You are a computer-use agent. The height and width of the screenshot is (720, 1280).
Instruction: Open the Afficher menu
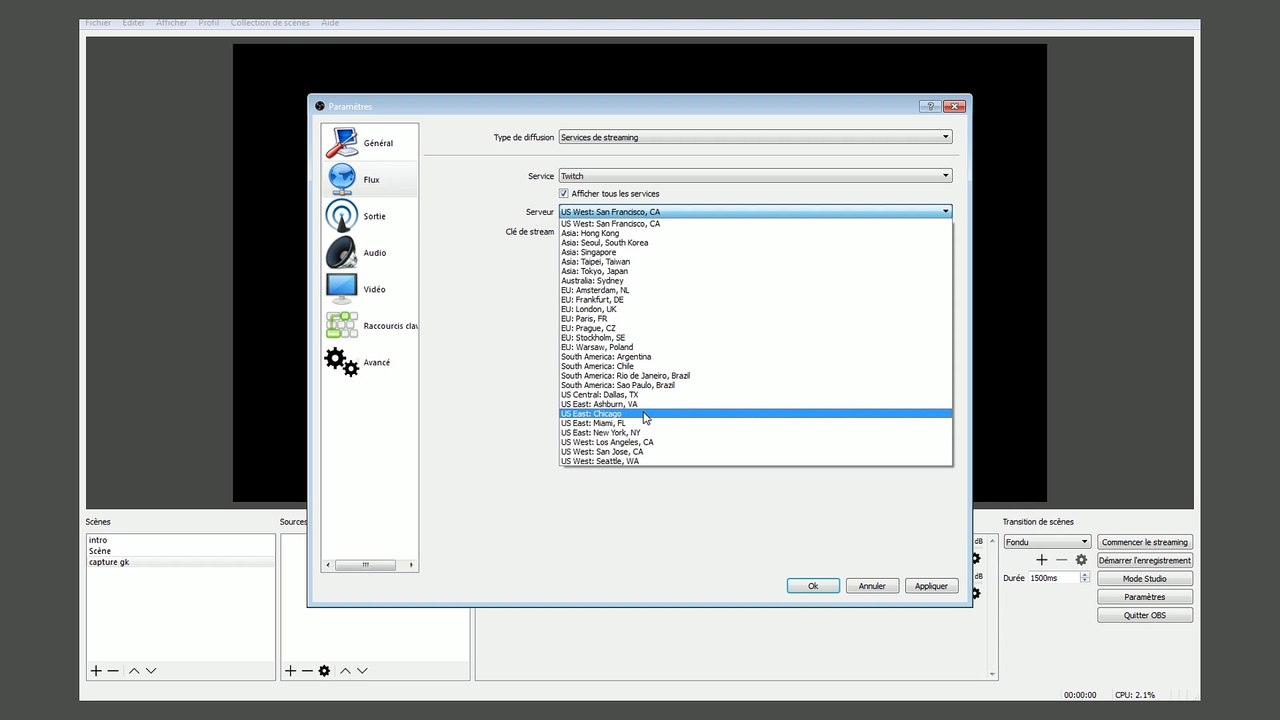pyautogui.click(x=172, y=23)
